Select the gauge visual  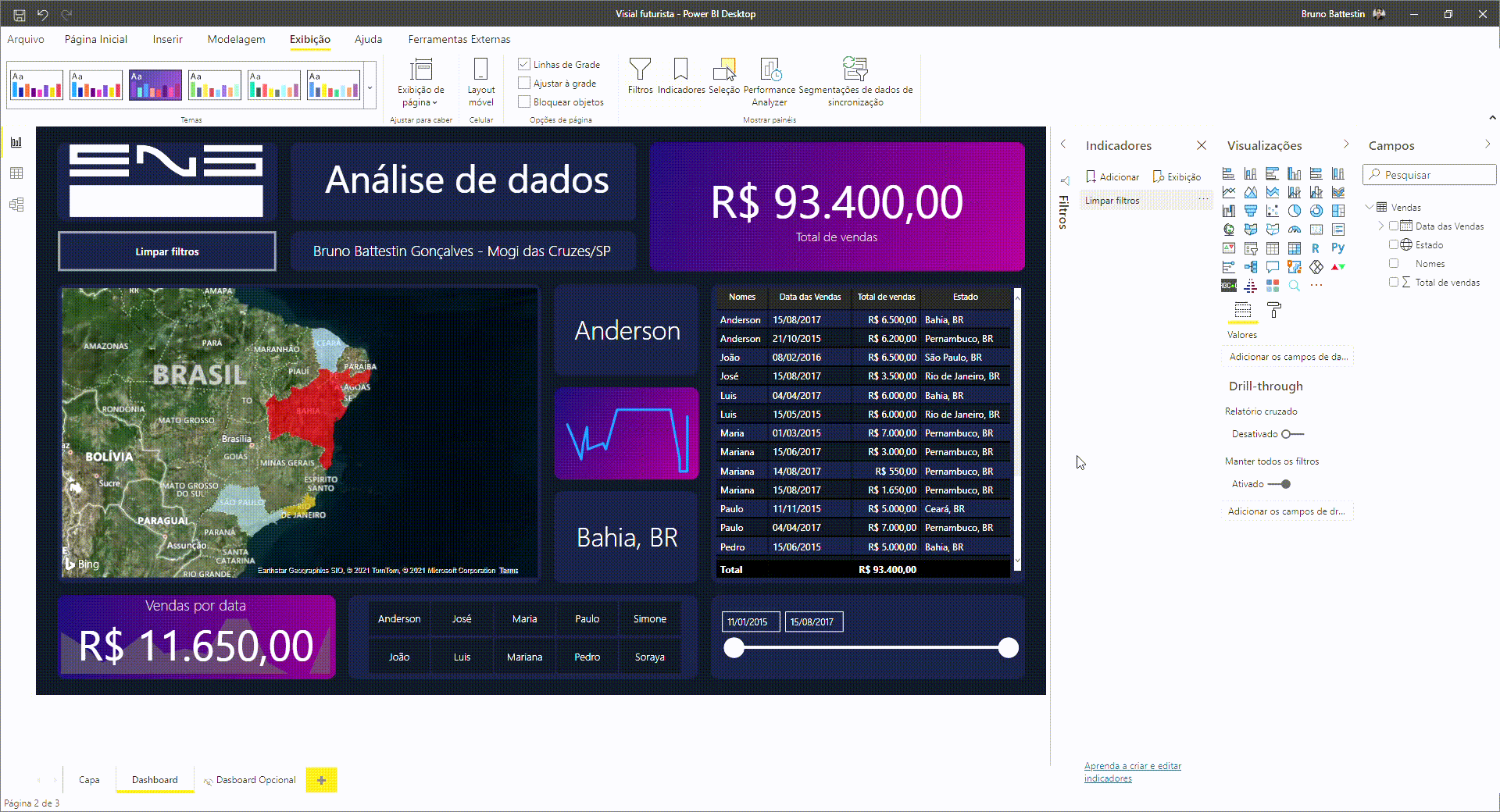click(1295, 230)
